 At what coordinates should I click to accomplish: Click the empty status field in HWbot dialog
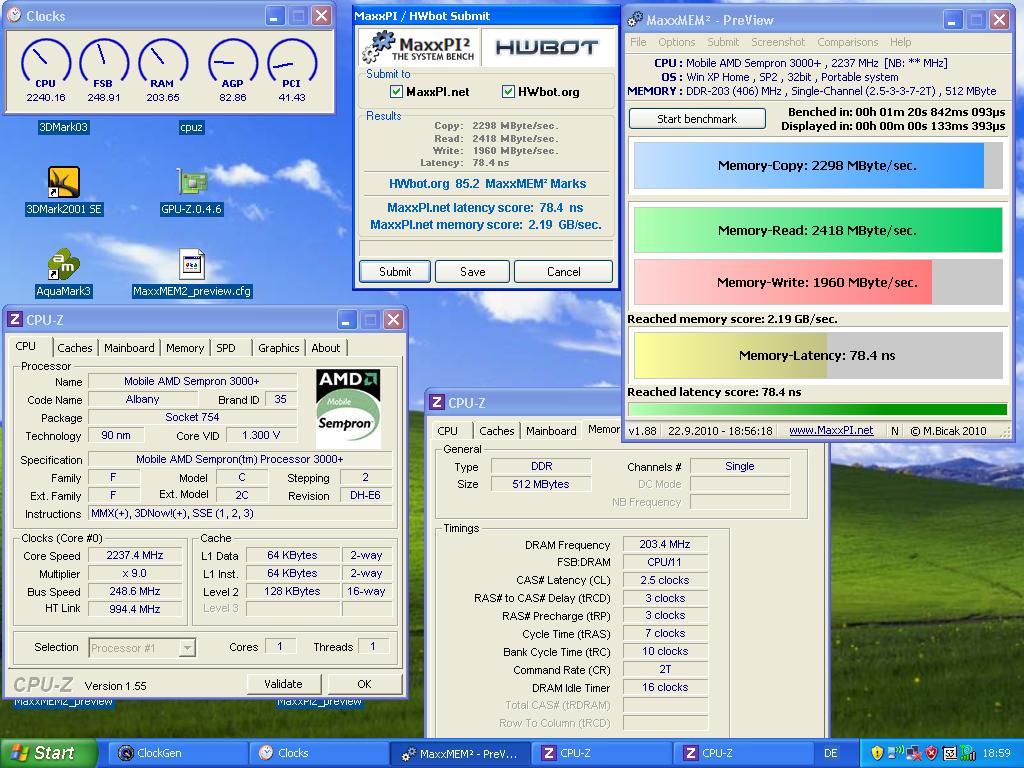[486, 248]
